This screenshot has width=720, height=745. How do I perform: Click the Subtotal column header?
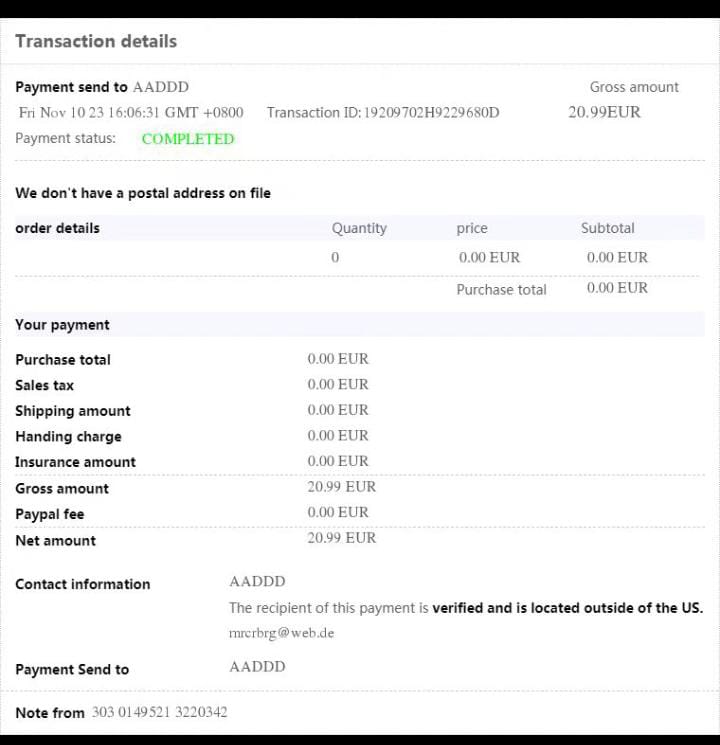[x=607, y=228]
